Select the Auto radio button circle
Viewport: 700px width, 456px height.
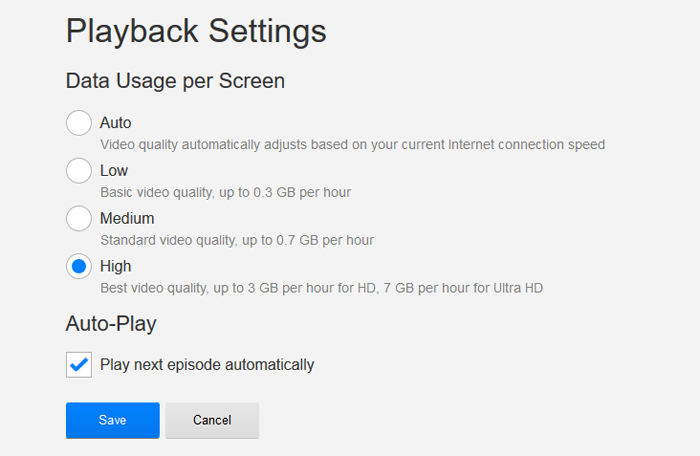[x=79, y=123]
